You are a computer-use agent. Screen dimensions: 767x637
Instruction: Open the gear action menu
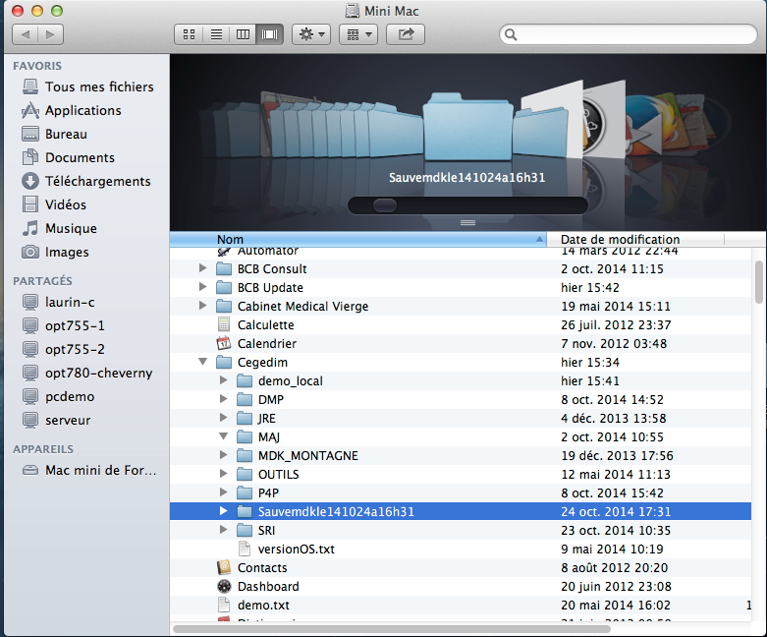310,35
